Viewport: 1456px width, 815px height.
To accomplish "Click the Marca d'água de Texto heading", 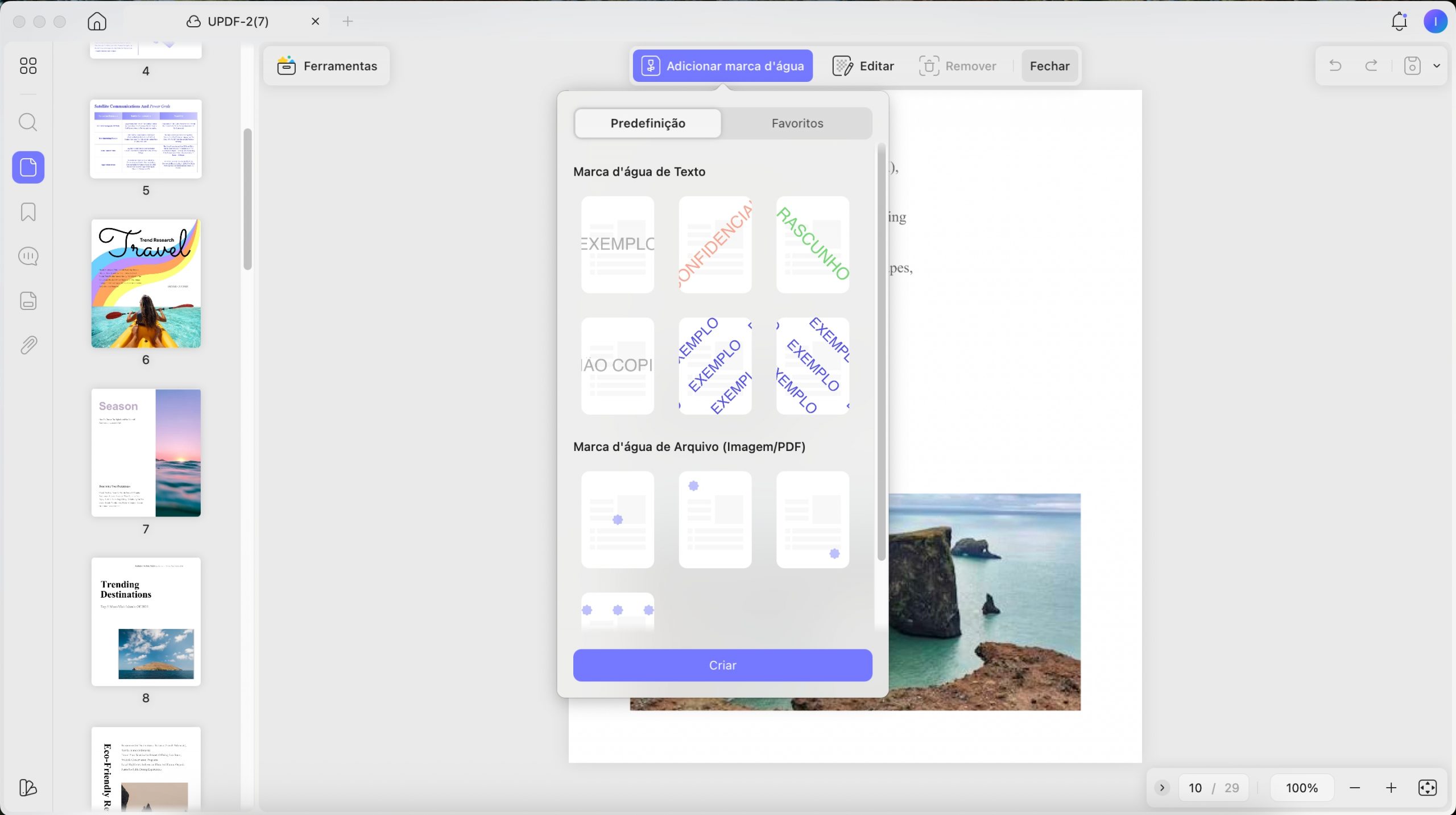I will (x=639, y=172).
